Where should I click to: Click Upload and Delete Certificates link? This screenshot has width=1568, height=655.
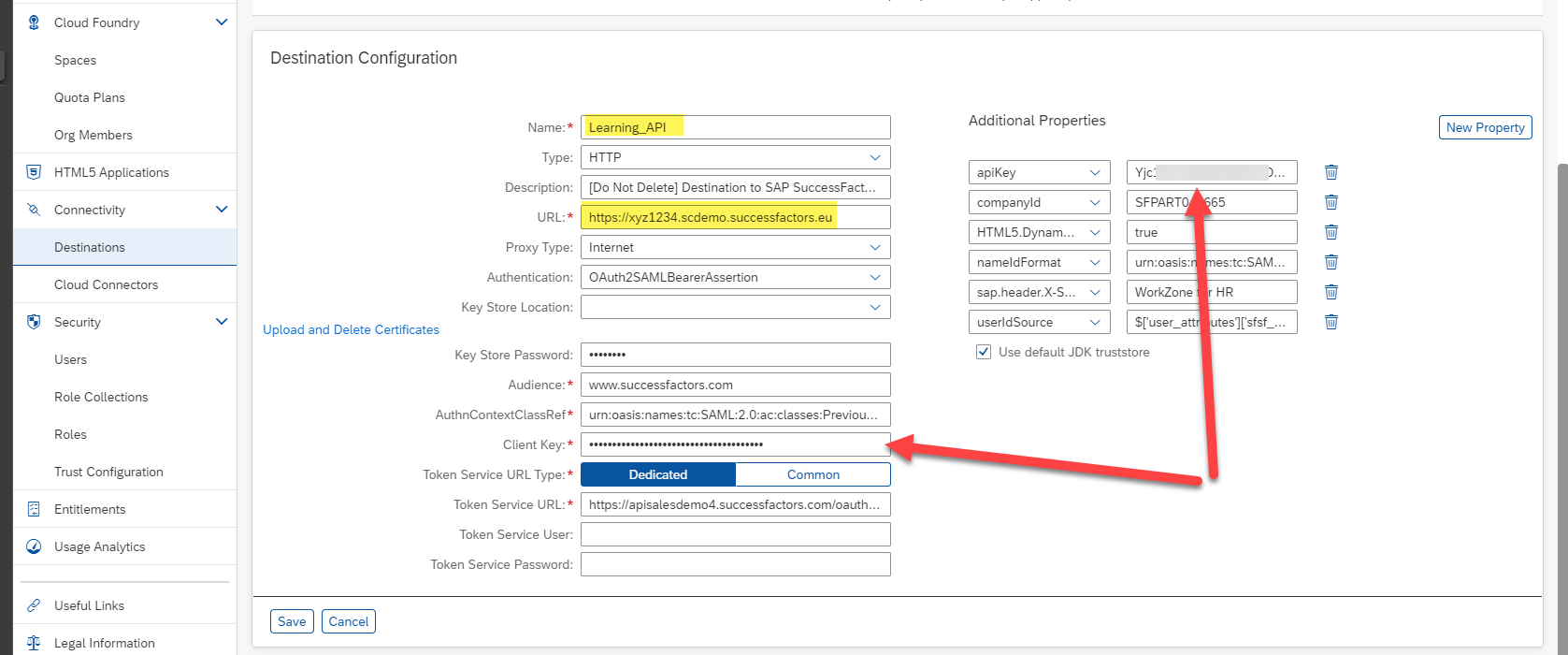tap(351, 329)
